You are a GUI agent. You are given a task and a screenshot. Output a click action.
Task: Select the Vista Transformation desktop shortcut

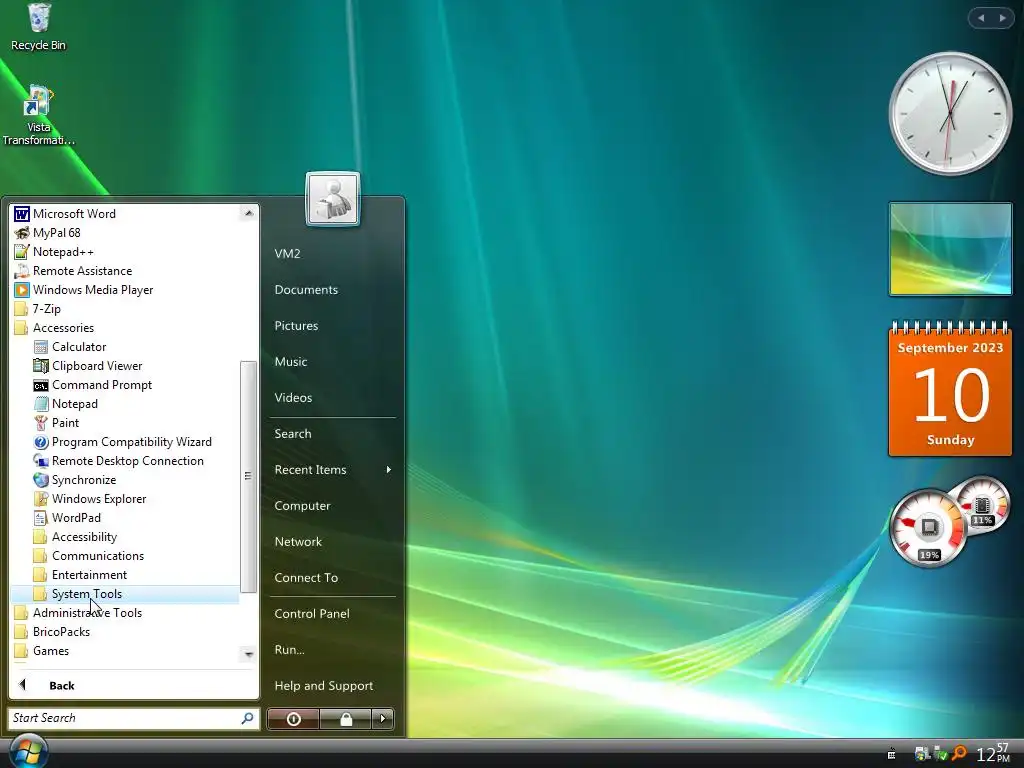pos(39,115)
